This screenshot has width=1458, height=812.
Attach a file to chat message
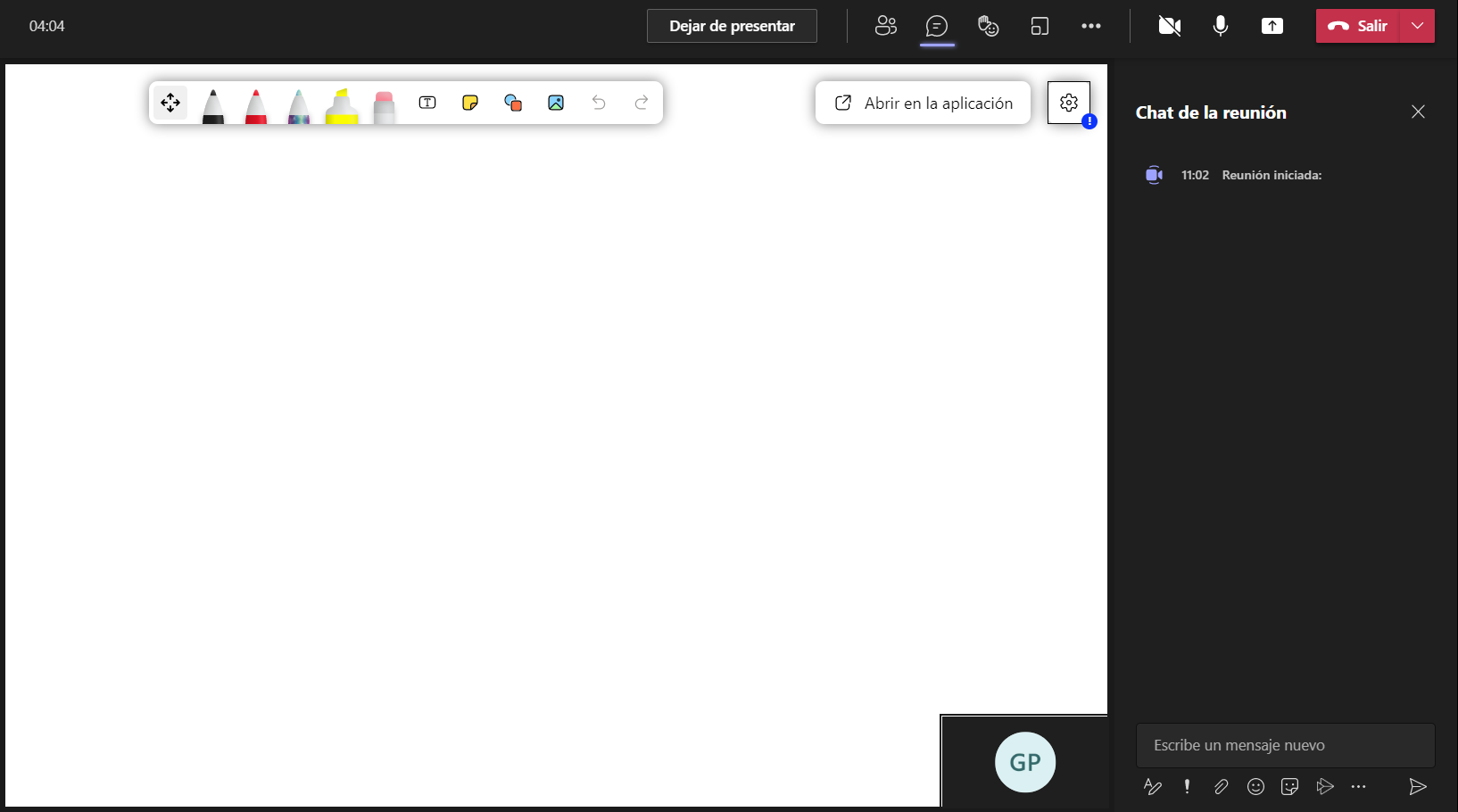(1222, 786)
